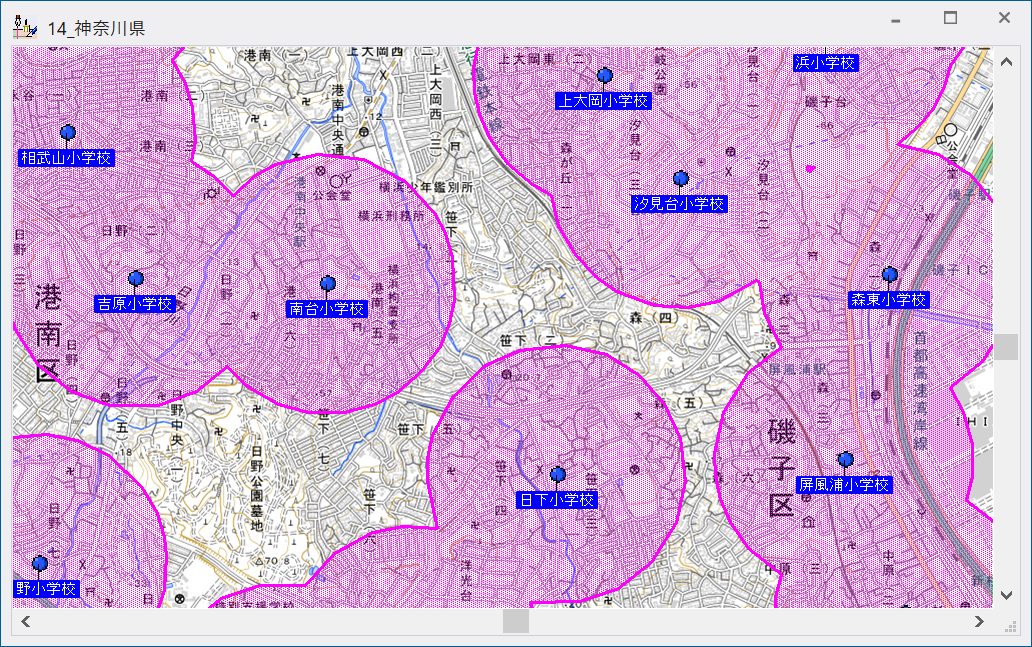Select the 野小学校 label
This screenshot has height=647, width=1032.
(46, 588)
